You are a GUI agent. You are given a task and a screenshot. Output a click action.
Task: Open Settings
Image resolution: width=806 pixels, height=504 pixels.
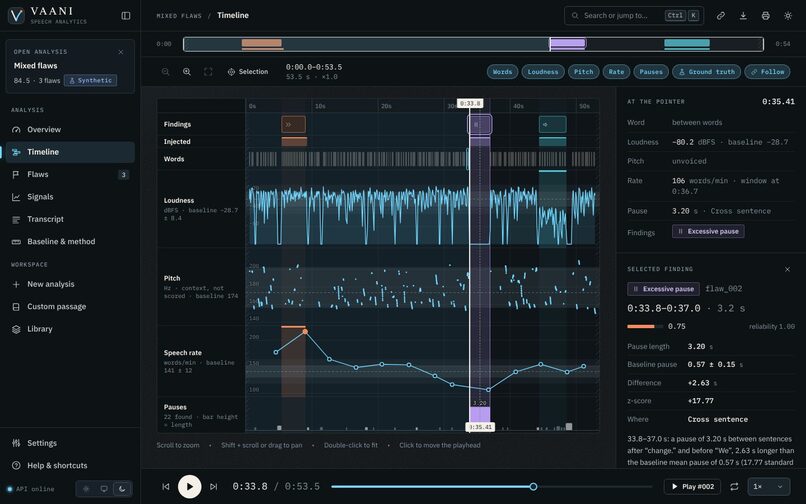point(70,443)
